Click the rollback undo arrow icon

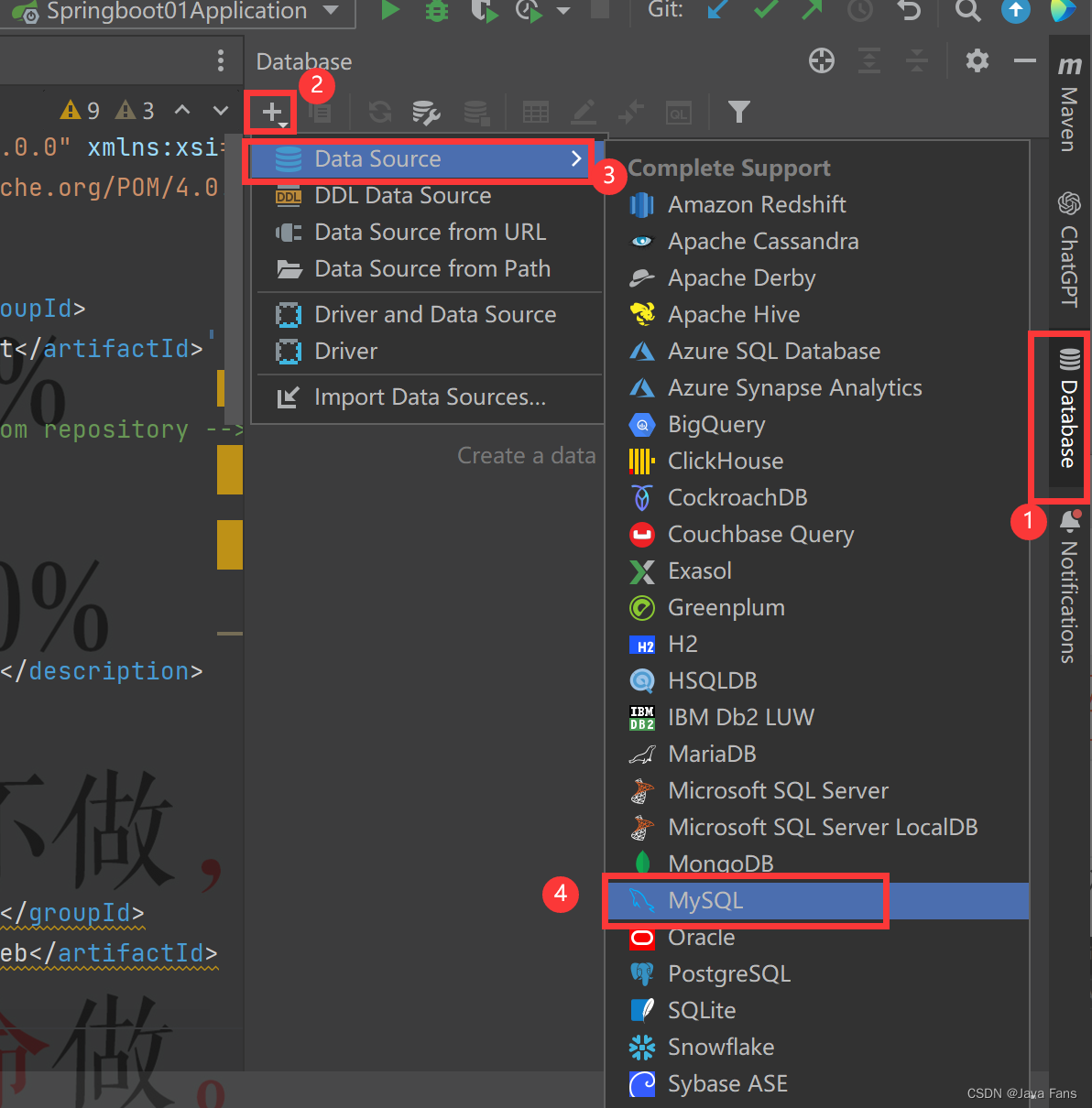[x=908, y=11]
